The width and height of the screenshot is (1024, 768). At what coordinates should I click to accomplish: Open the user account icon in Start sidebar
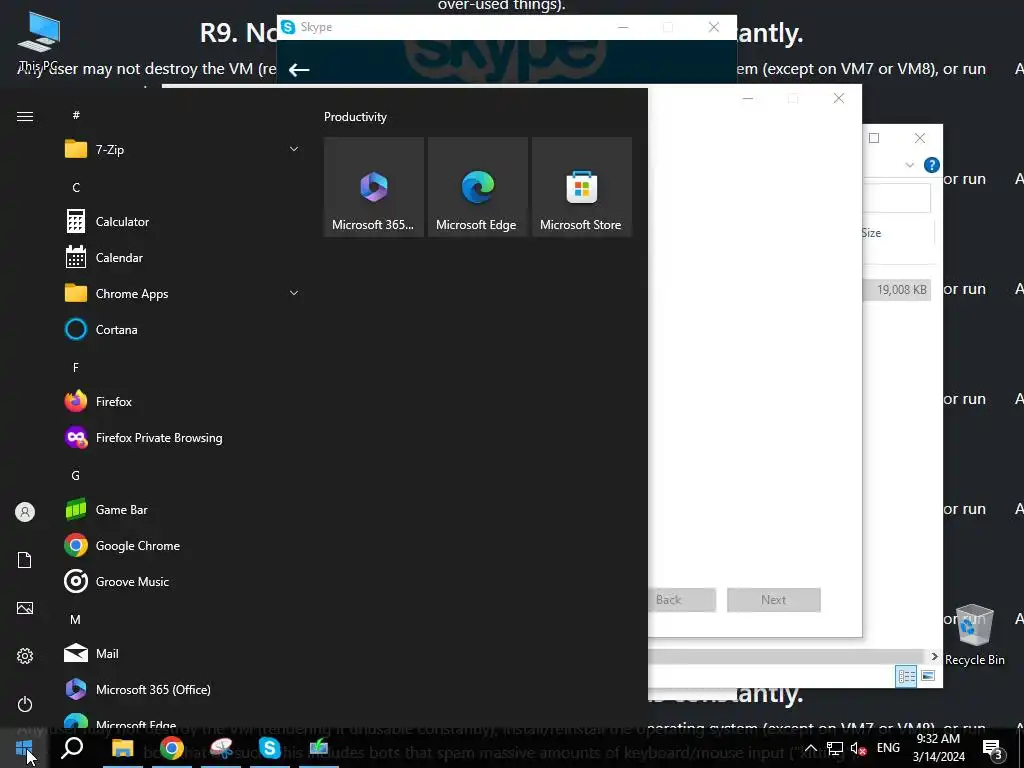point(25,512)
